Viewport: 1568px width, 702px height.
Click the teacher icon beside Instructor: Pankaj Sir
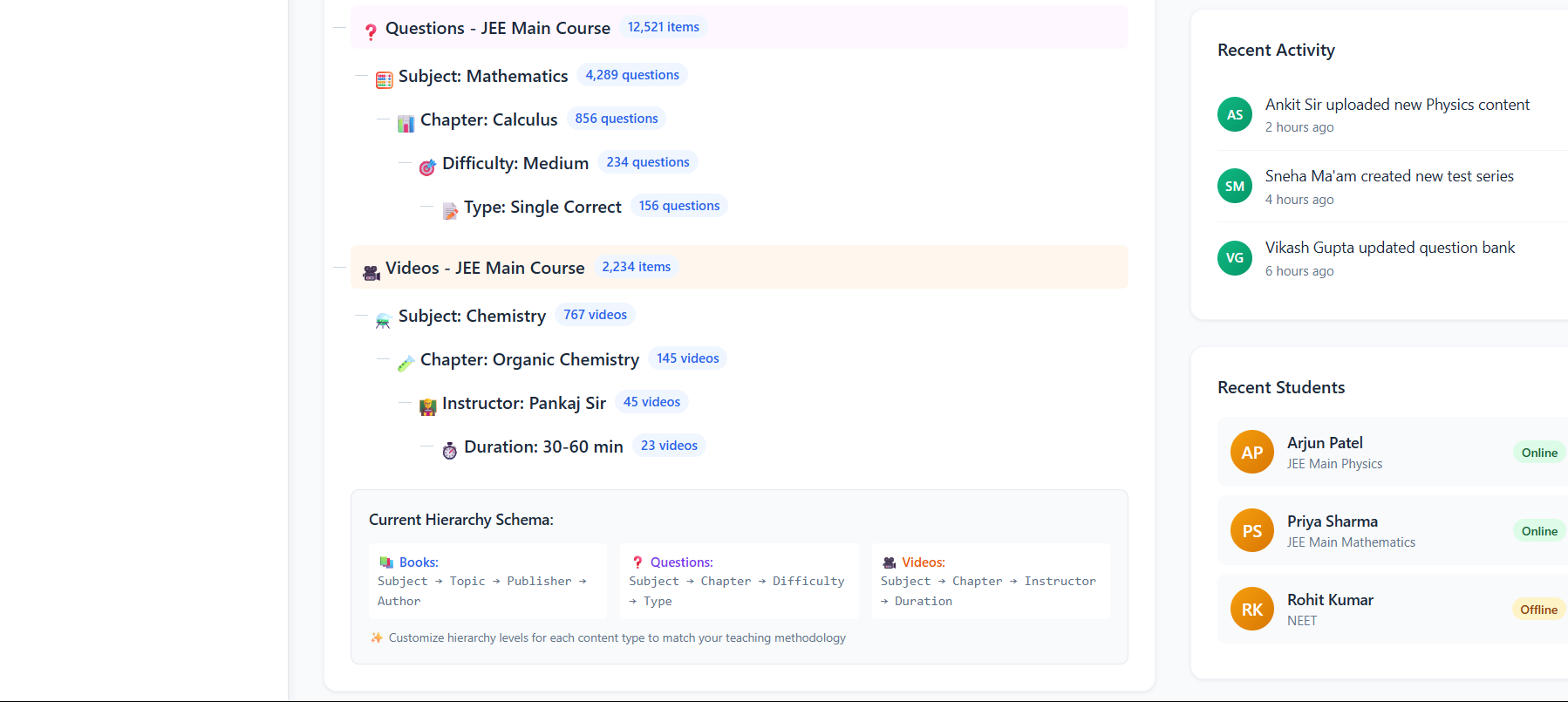(x=427, y=407)
